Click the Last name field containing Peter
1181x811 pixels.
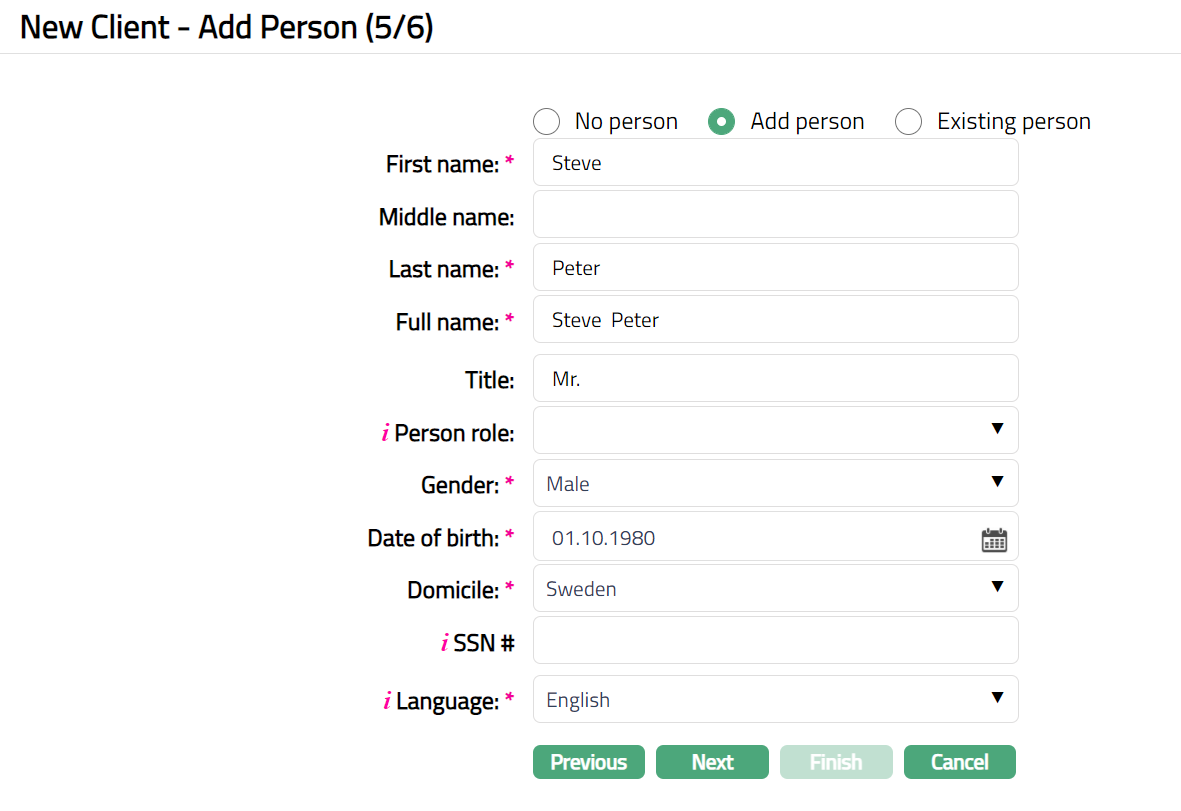(775, 268)
